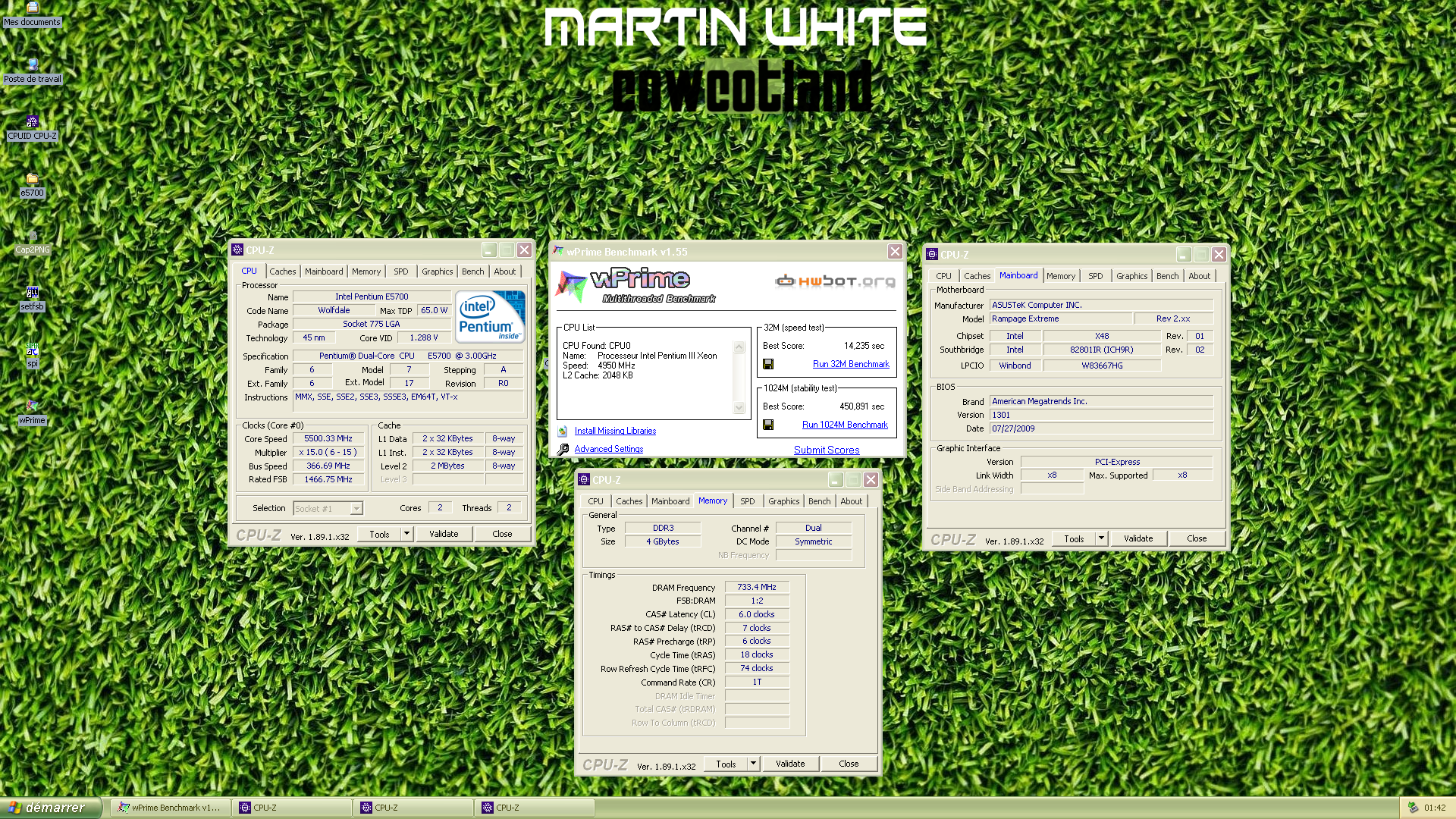Switch to Caches tab in CPU window
Viewport: 1456px width, 819px height.
[282, 271]
